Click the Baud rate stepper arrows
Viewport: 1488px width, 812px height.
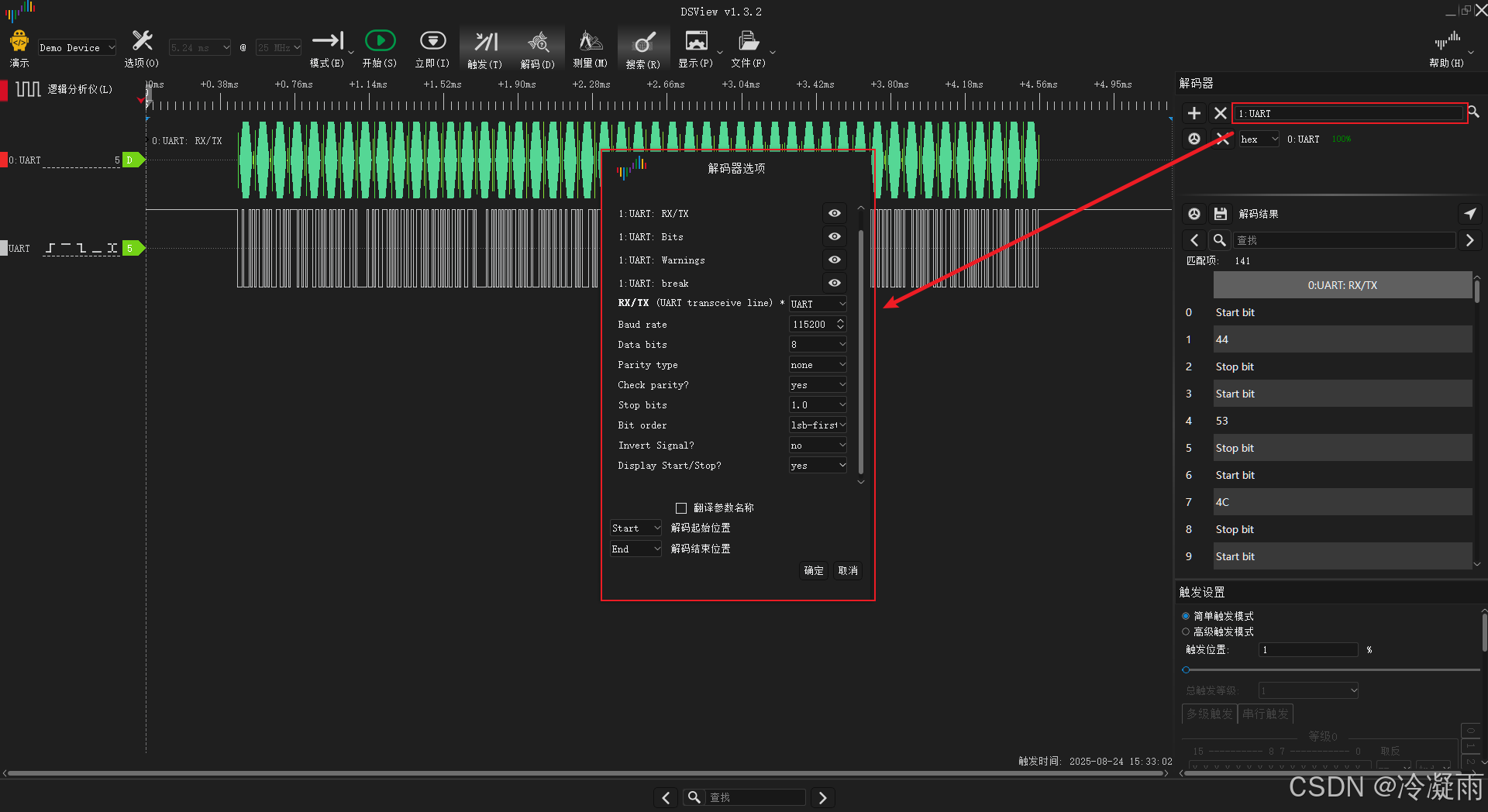click(841, 324)
